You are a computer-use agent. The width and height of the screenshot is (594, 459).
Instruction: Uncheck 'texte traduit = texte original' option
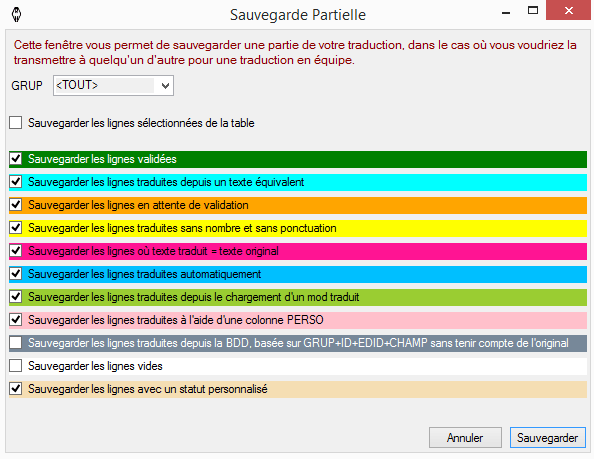point(16,251)
